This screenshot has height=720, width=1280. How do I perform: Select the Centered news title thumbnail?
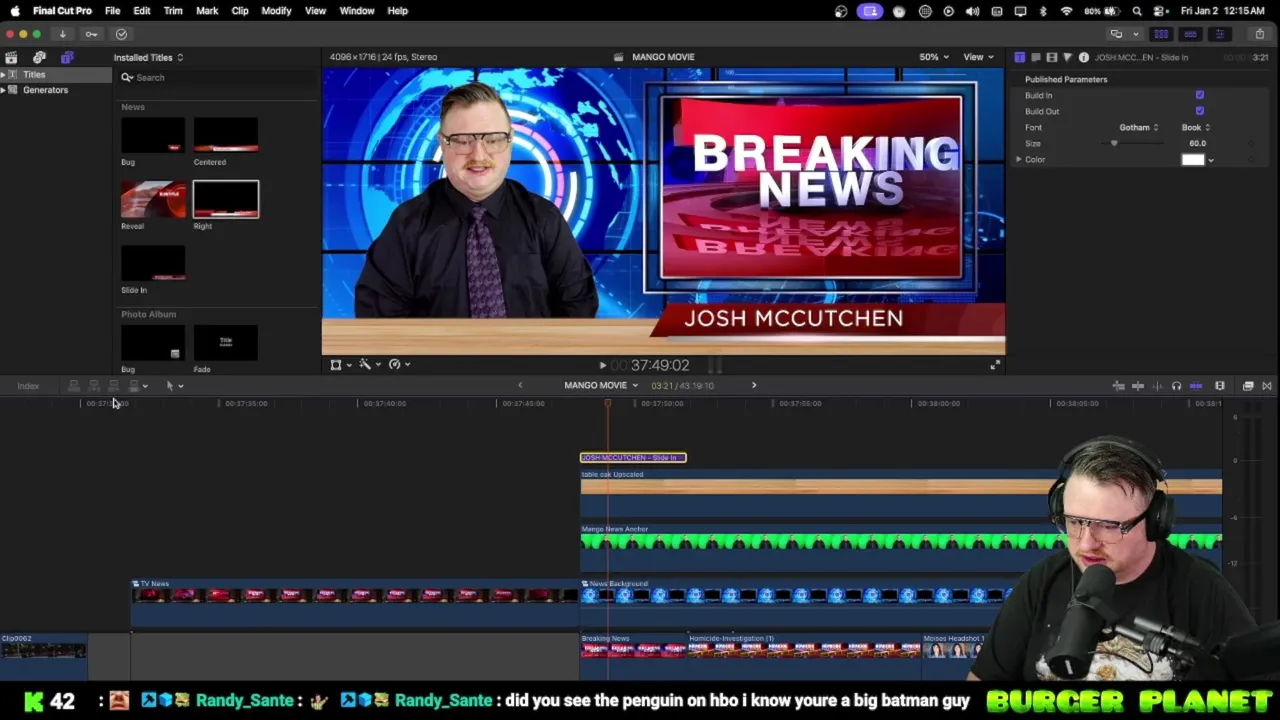click(226, 135)
